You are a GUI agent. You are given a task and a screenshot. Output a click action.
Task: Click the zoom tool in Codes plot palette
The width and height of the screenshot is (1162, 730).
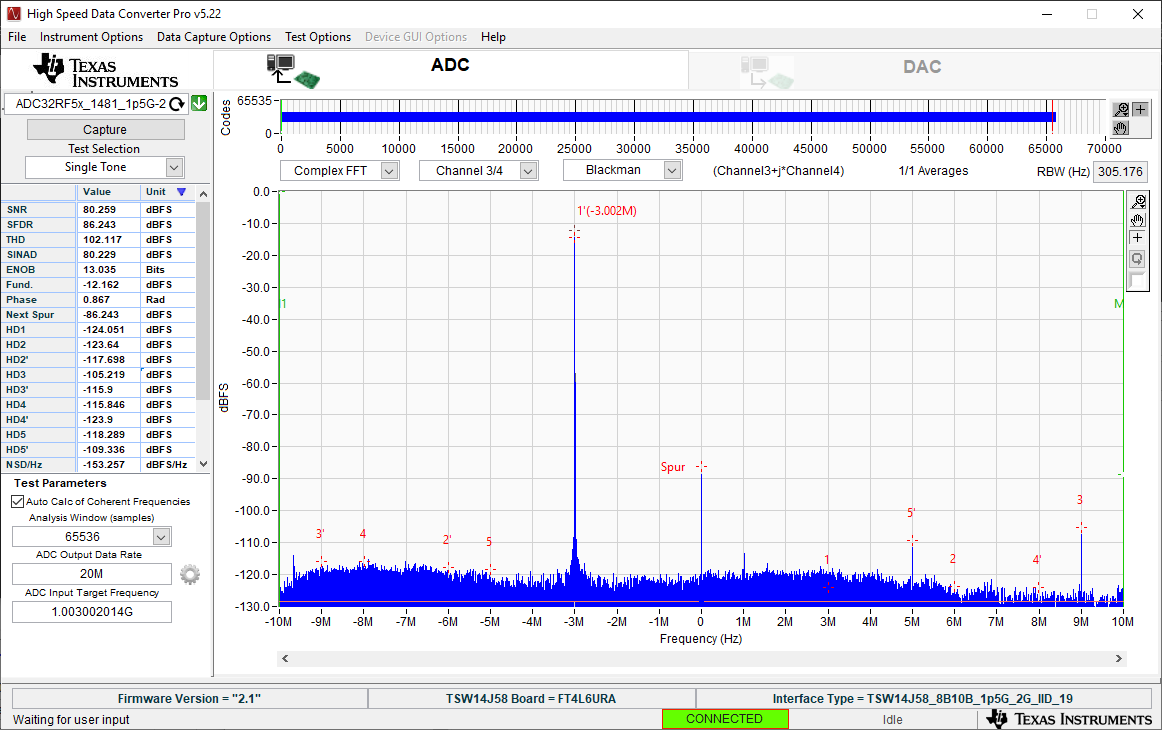click(x=1122, y=109)
